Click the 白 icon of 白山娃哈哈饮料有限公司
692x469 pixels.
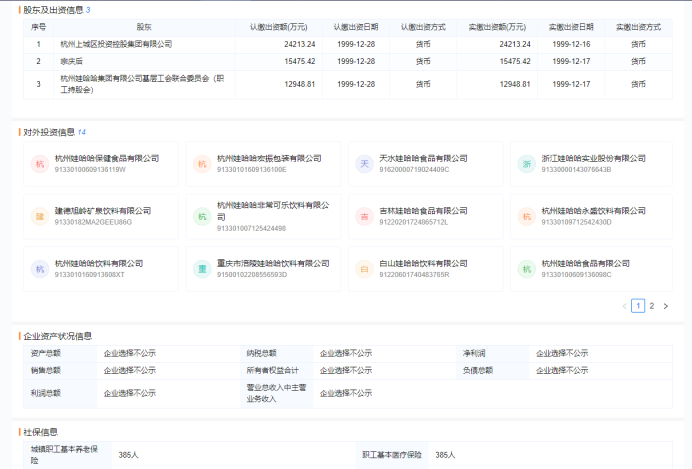click(365, 269)
